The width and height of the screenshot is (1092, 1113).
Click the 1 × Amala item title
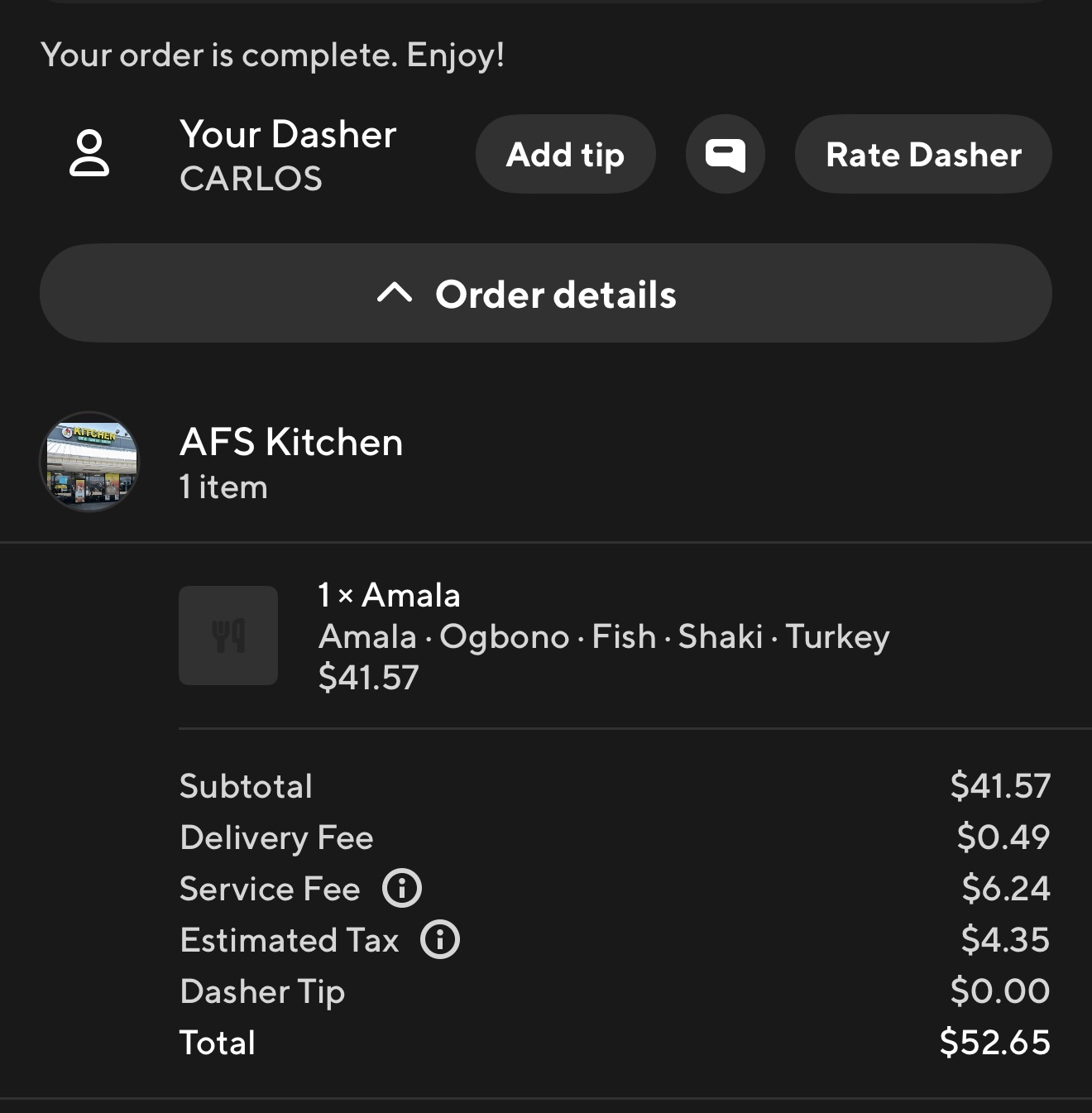(x=389, y=595)
